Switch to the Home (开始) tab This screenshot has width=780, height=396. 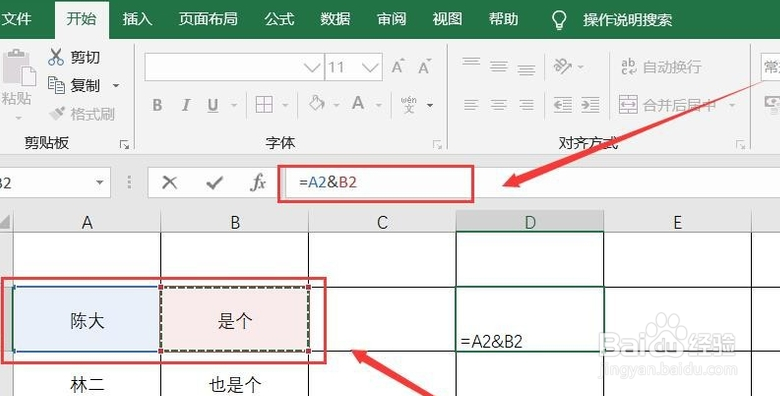click(x=82, y=19)
